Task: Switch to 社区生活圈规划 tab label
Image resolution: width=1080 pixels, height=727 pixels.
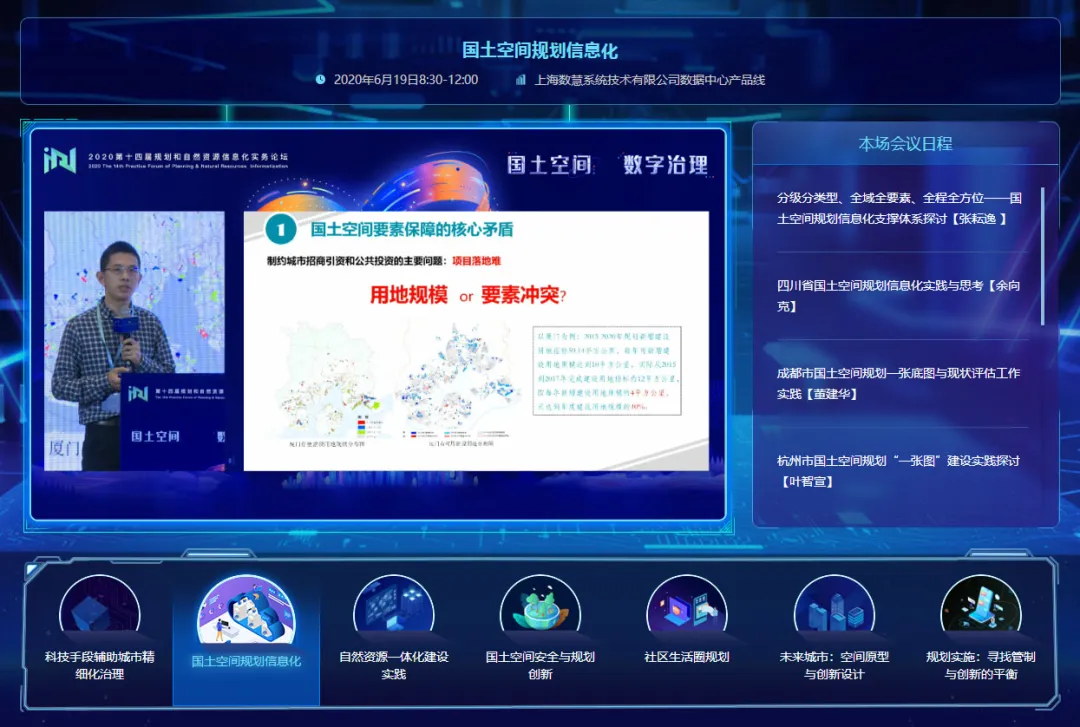Action: coord(686,658)
